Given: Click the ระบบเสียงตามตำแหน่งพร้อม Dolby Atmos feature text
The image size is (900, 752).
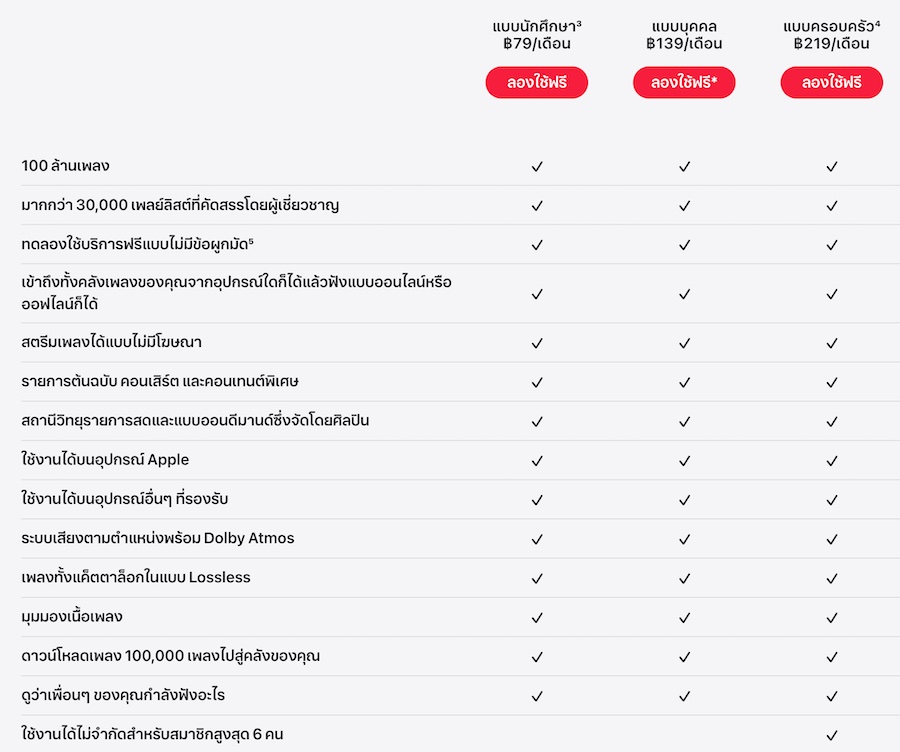Looking at the screenshot, I should click(158, 539).
